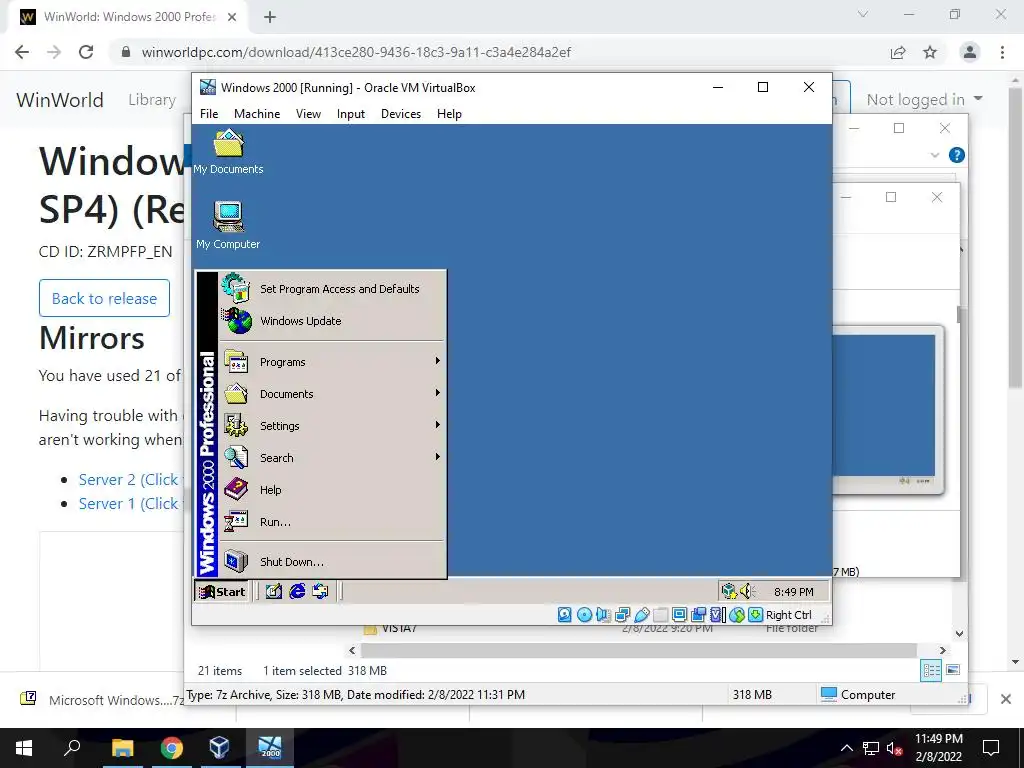Click the guest clock showing 8:49 PM
1024x768 pixels.
[x=793, y=592]
